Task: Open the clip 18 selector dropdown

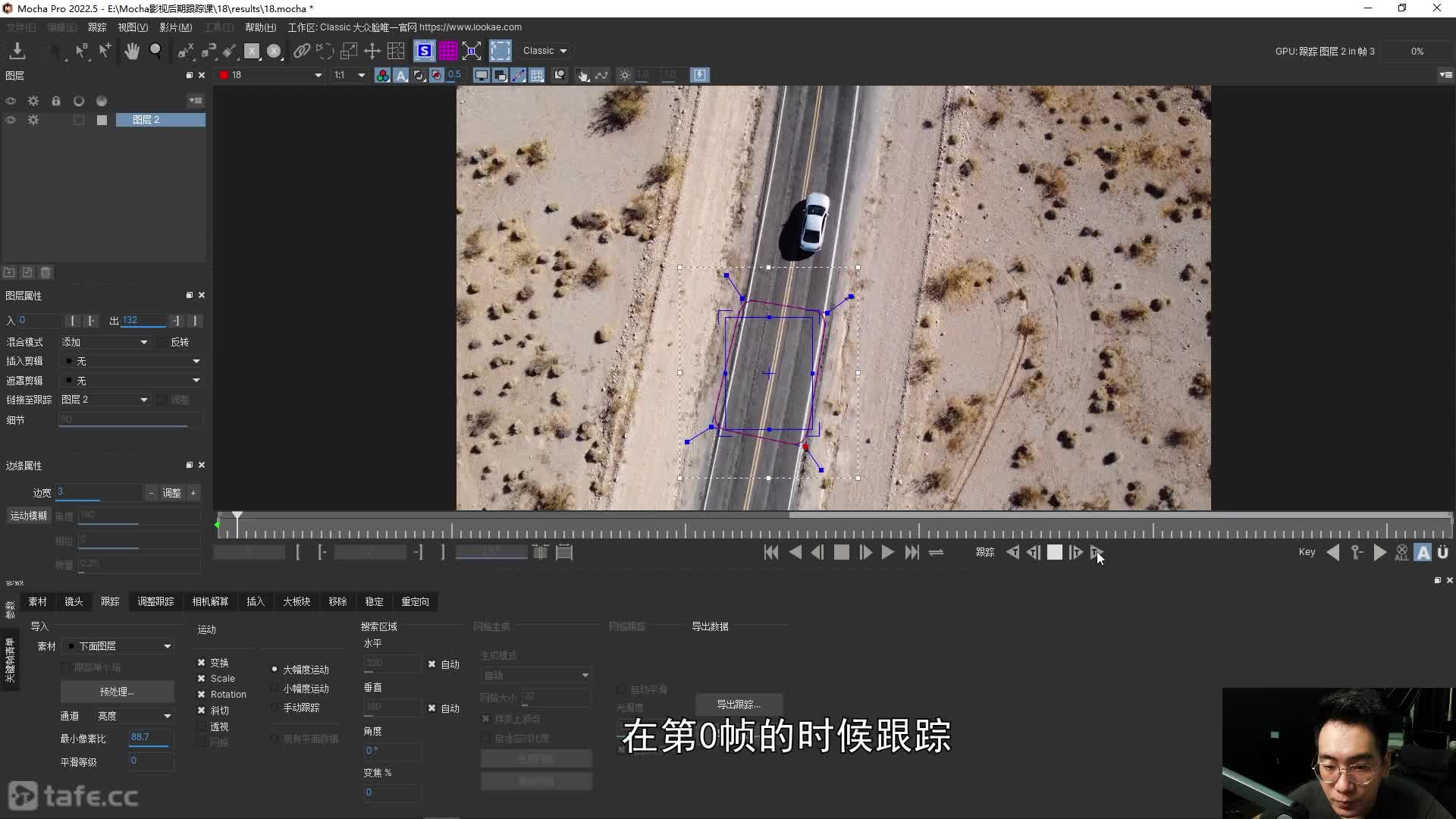Action: (271, 75)
